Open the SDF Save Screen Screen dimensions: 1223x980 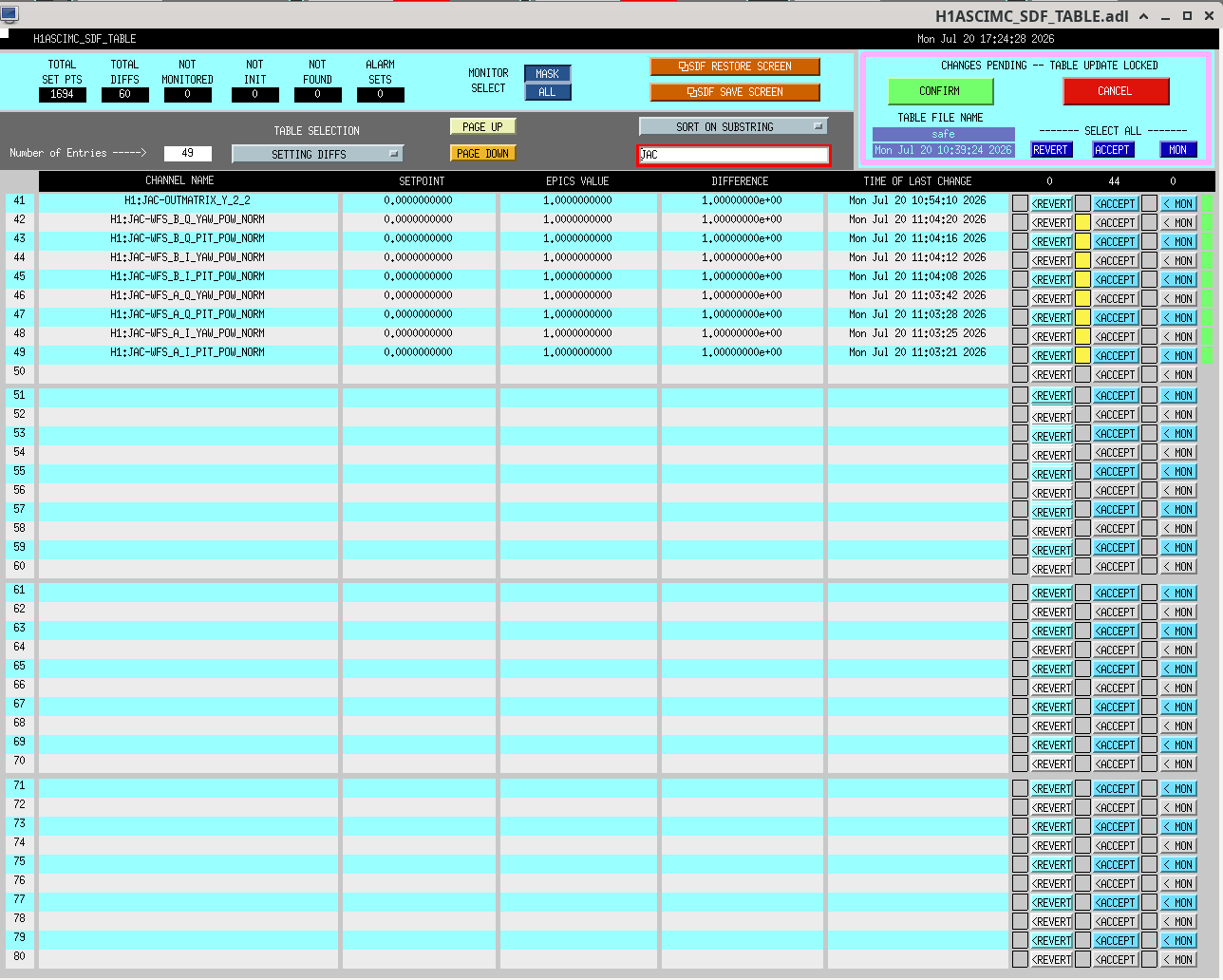[x=735, y=92]
